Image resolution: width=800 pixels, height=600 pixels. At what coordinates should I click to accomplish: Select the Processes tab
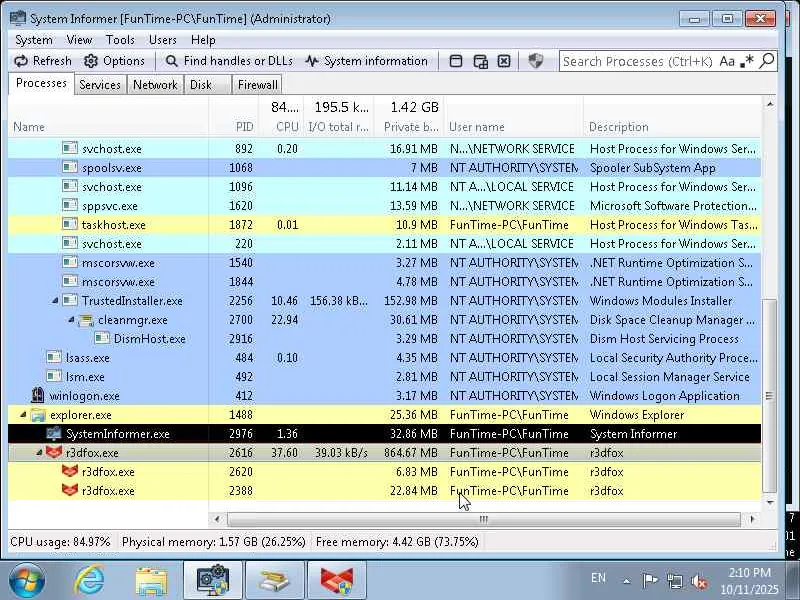tap(41, 83)
